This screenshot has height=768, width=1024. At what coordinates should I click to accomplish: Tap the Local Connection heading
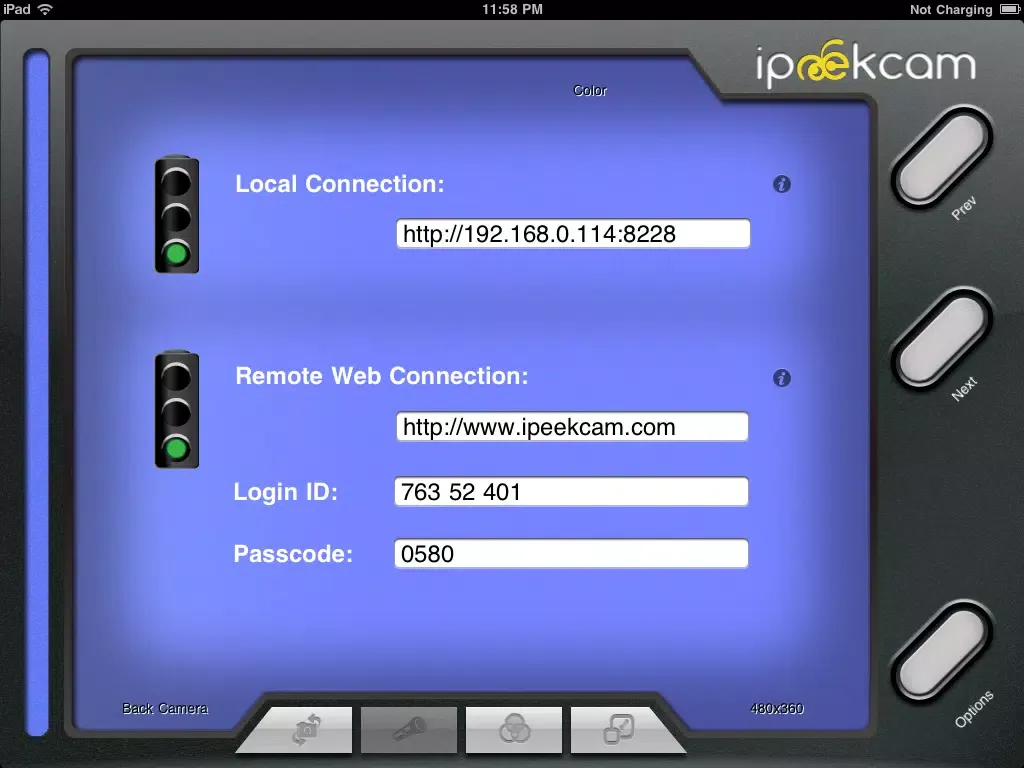click(340, 184)
